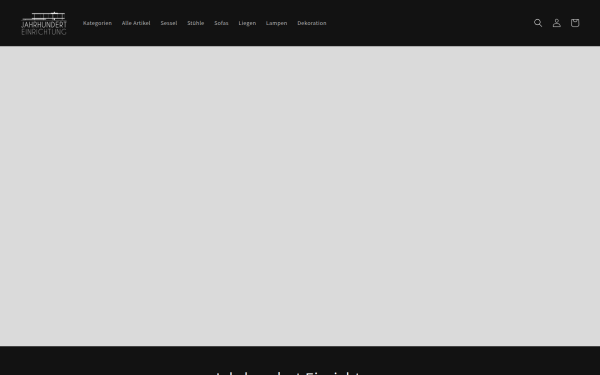Image resolution: width=600 pixels, height=375 pixels.
Task: Open the Sofas menu item
Action: pyautogui.click(x=221, y=23)
